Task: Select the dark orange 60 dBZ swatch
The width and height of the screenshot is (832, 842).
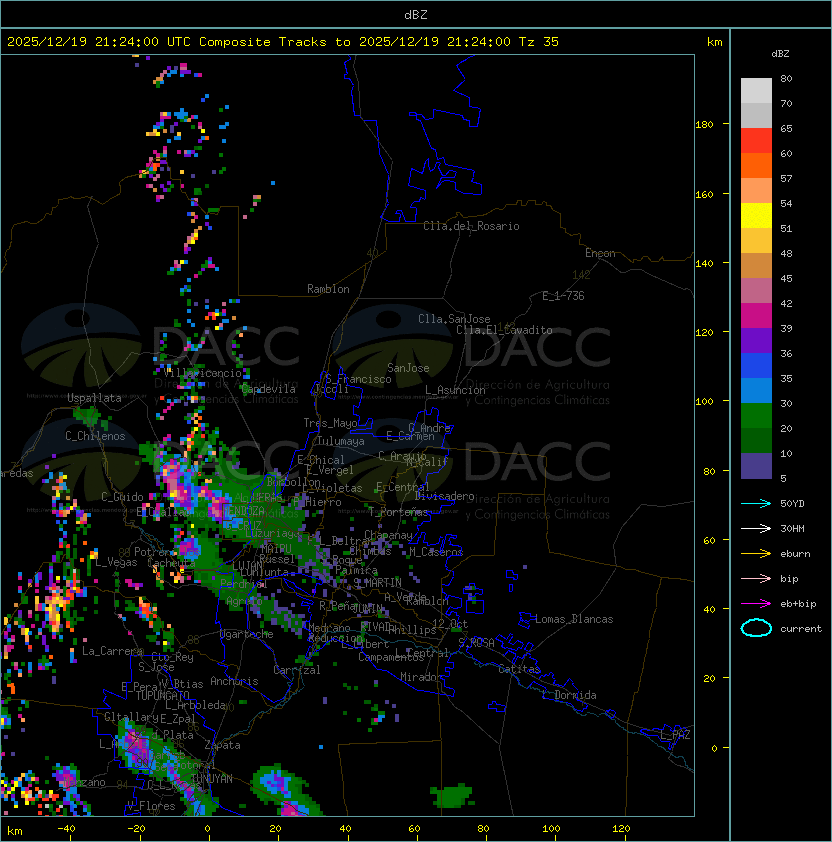Action: coord(756,165)
